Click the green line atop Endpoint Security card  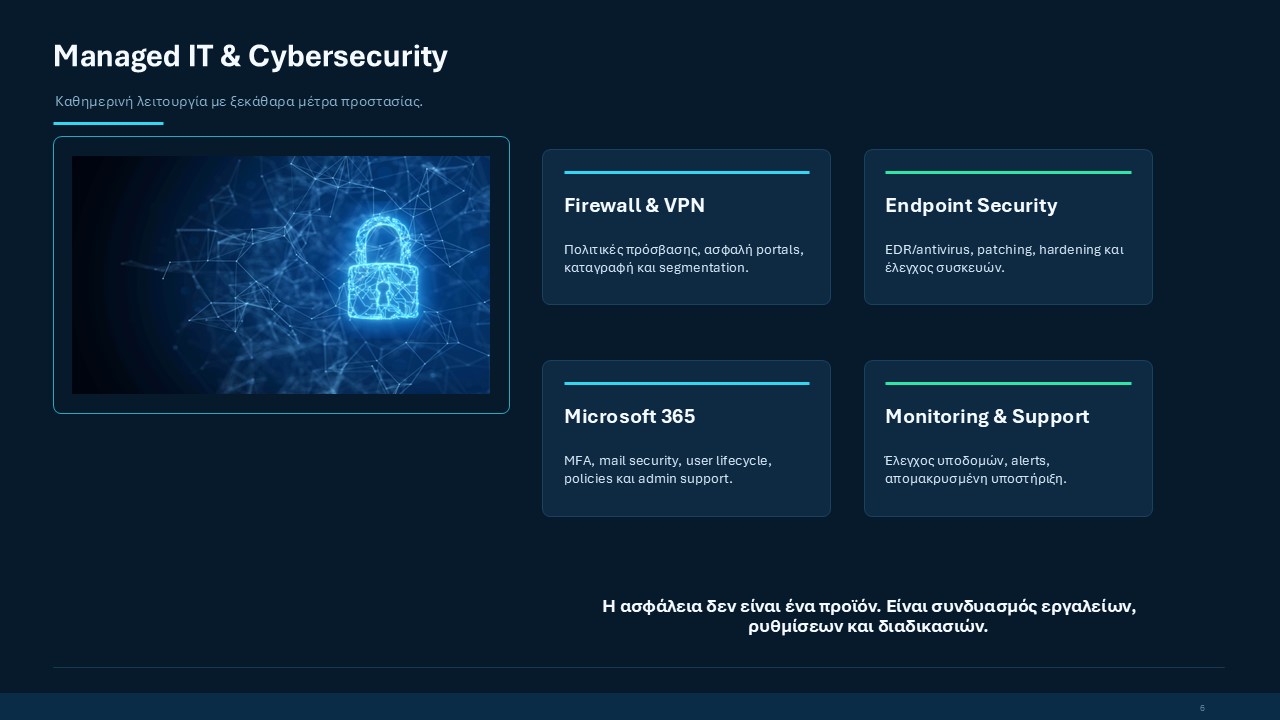1008,172
